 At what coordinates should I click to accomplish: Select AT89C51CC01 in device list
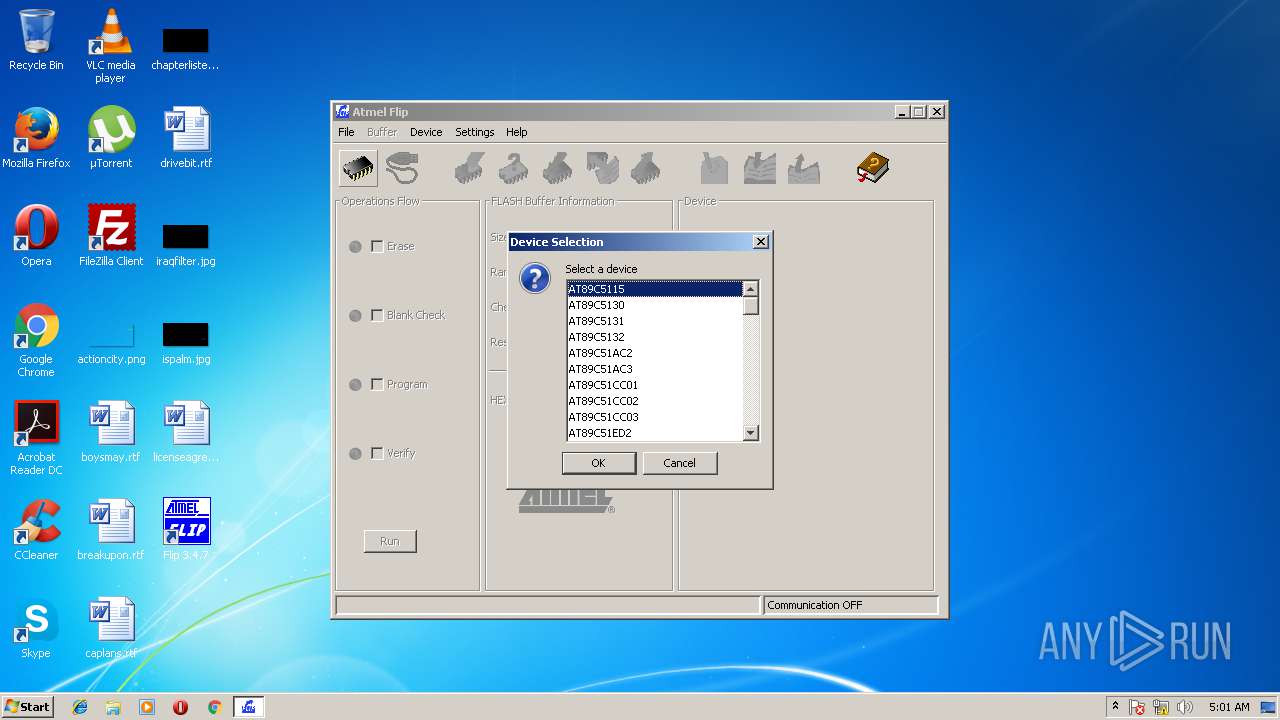pyautogui.click(x=655, y=385)
